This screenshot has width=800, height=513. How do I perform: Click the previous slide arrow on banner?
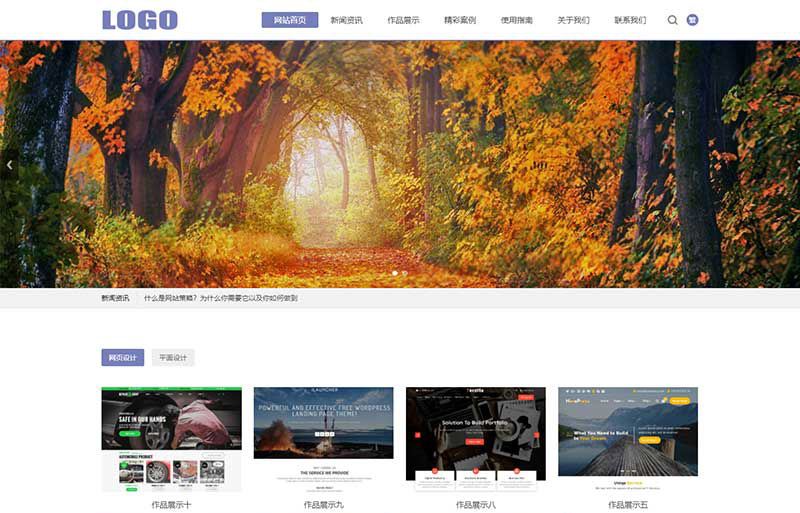tap(9, 165)
